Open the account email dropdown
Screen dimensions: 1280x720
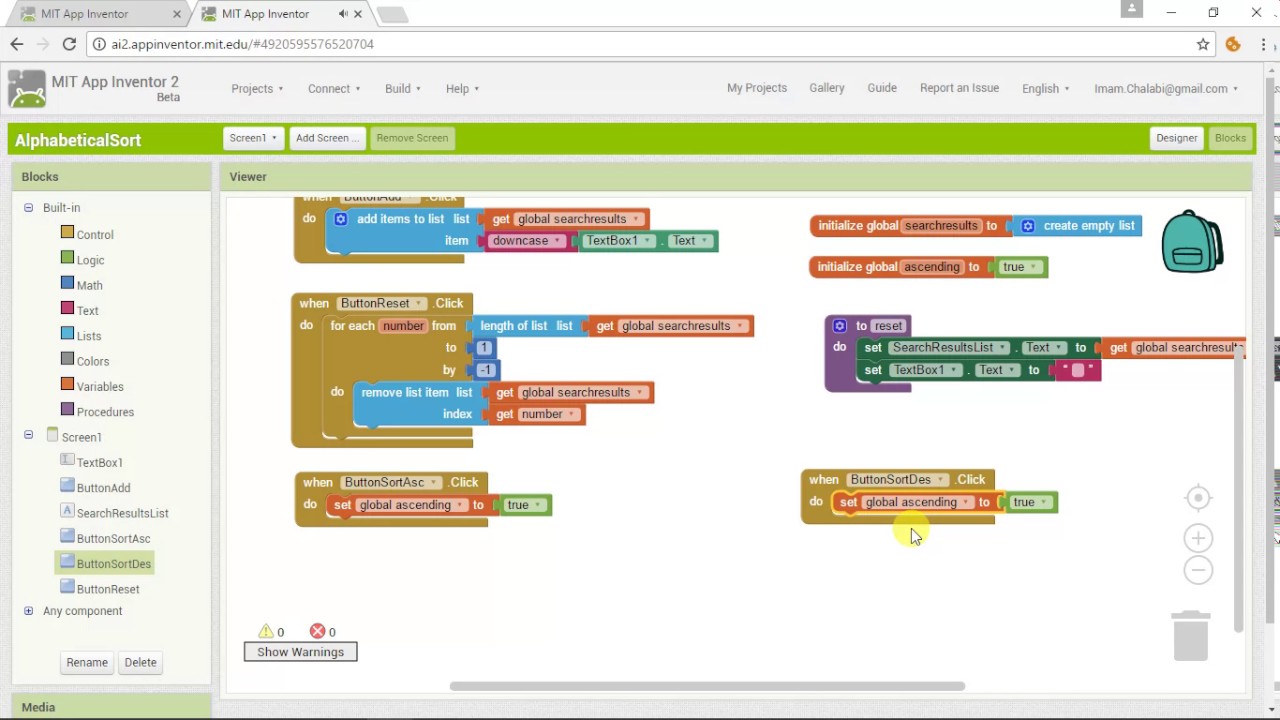[1166, 89]
